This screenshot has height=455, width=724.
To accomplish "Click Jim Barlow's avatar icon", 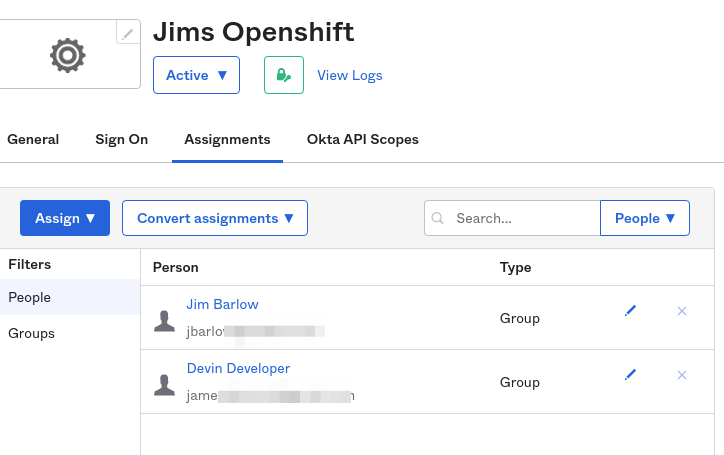I will (164, 321).
